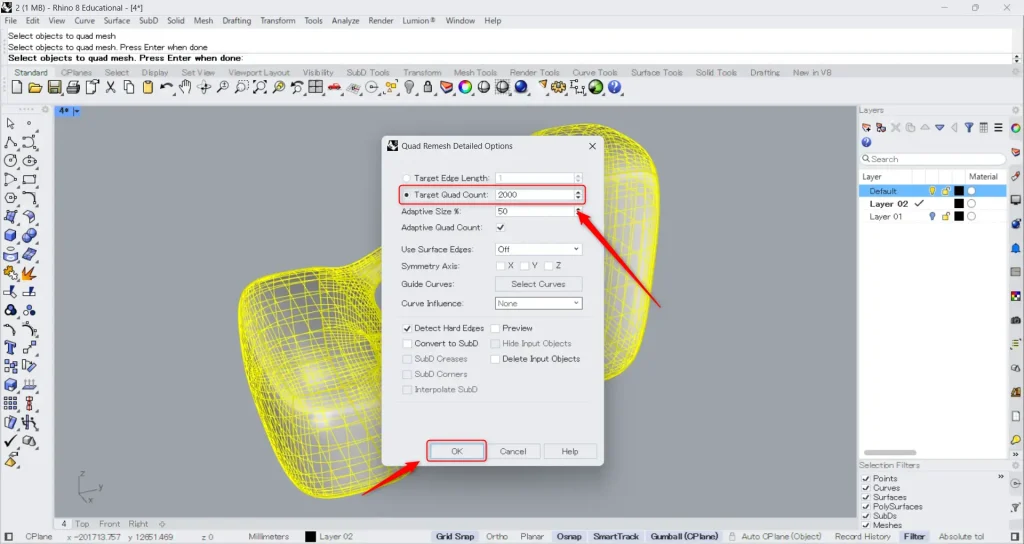Click the Help button in dialog
This screenshot has height=544, width=1024.
tap(569, 451)
